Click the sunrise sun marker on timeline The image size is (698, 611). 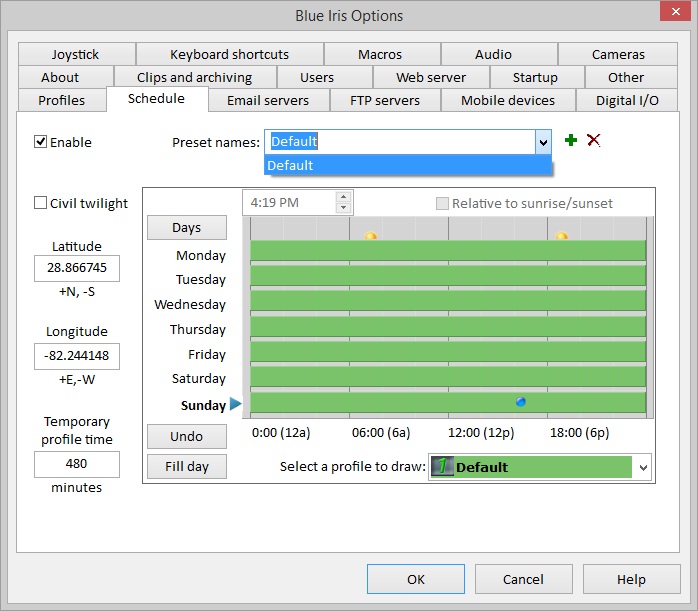coord(370,236)
